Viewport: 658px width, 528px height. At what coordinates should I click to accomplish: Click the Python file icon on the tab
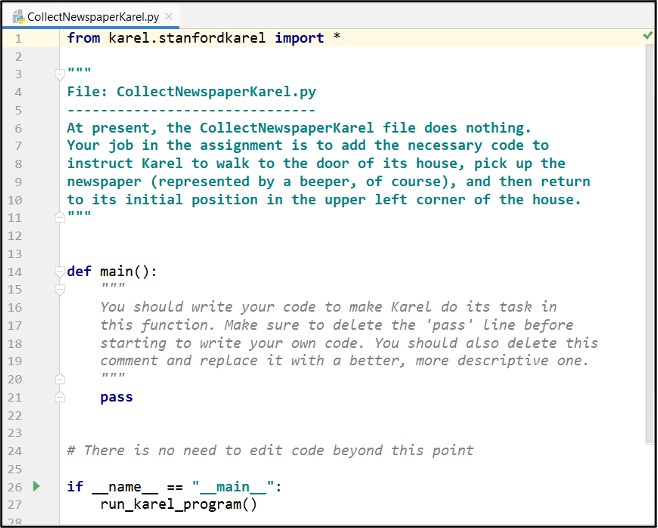17,17
